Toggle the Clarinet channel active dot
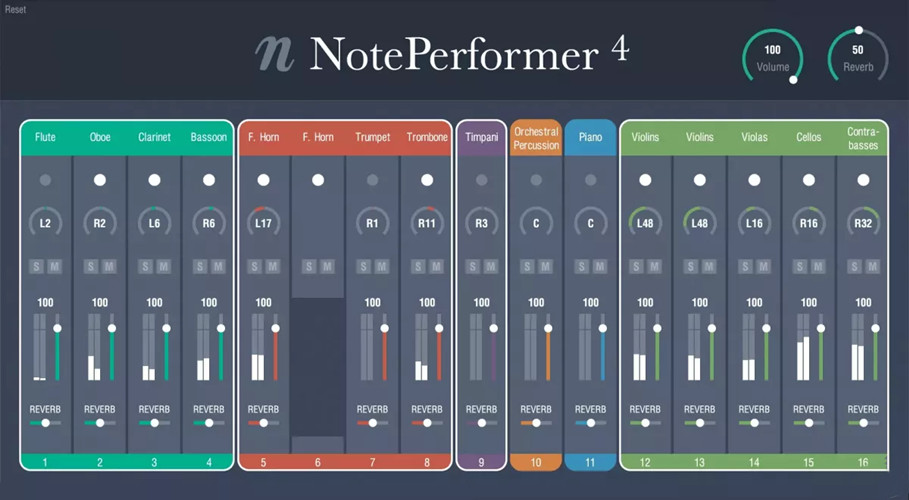The width and height of the screenshot is (909, 500). tap(154, 180)
